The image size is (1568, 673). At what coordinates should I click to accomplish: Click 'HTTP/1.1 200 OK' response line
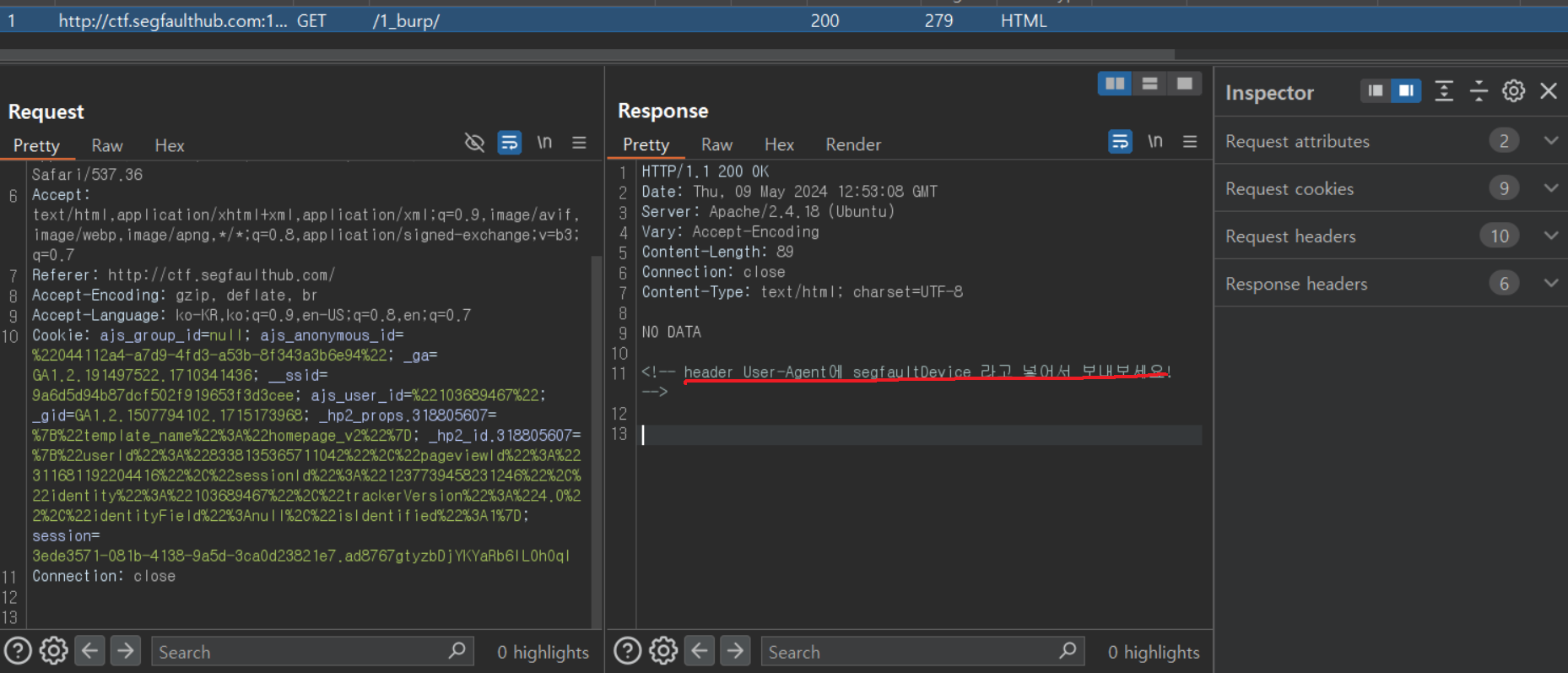pyautogui.click(x=706, y=171)
